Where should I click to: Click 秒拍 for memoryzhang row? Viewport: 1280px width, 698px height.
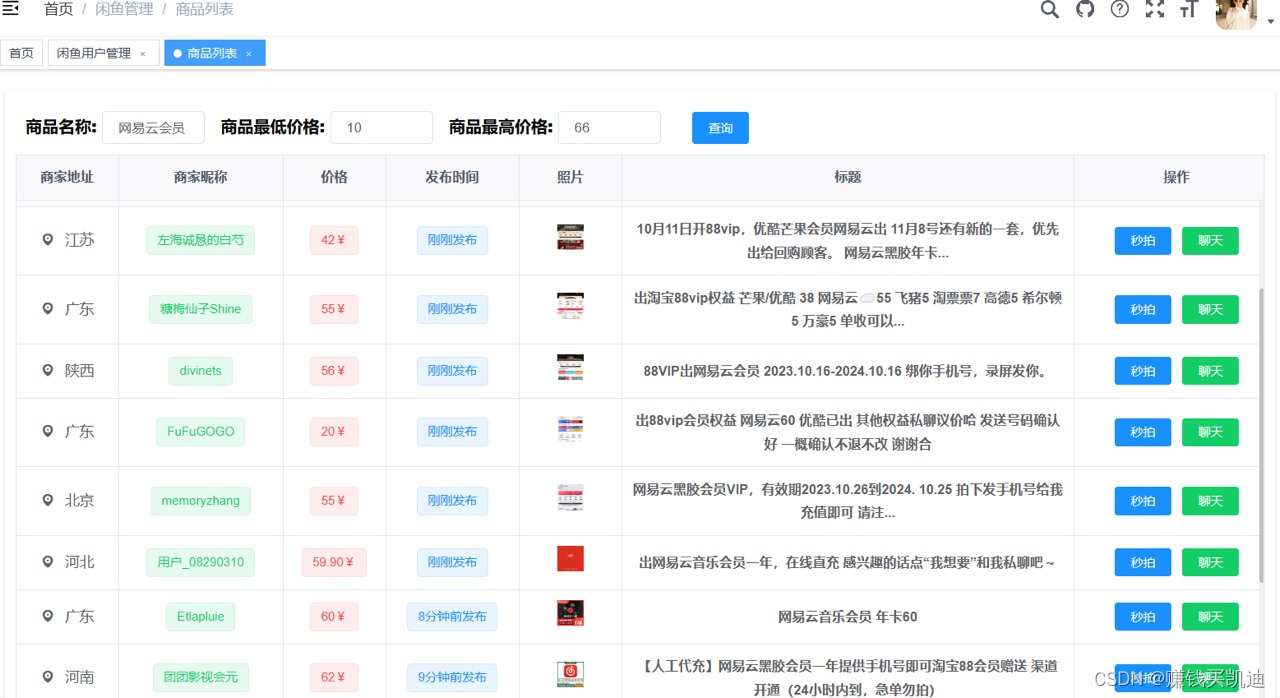(1143, 501)
